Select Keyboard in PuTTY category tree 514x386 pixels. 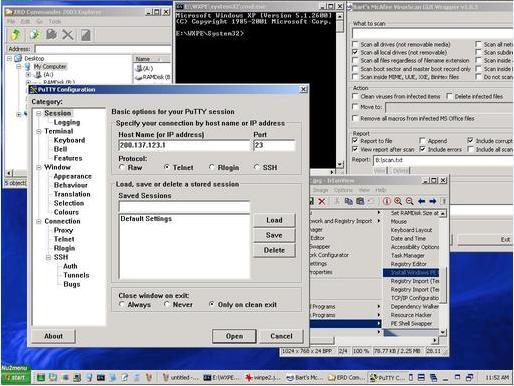(x=69, y=140)
